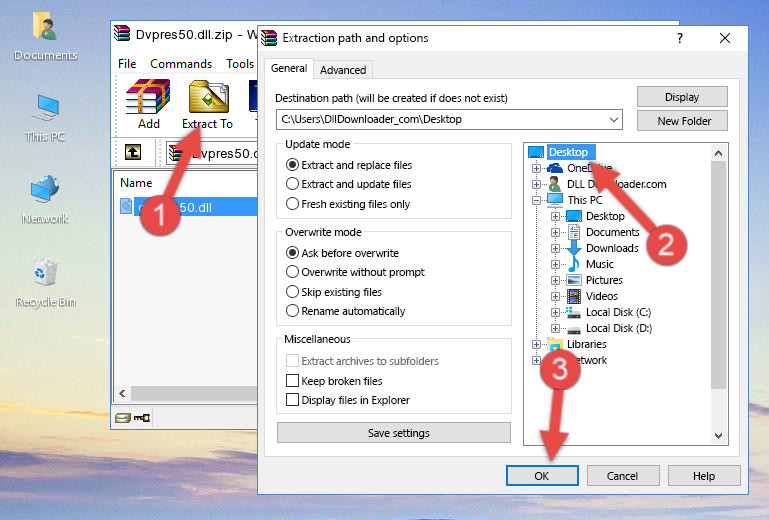The width and height of the screenshot is (769, 520).
Task: Click the Add archive toolbar icon
Action: [148, 97]
